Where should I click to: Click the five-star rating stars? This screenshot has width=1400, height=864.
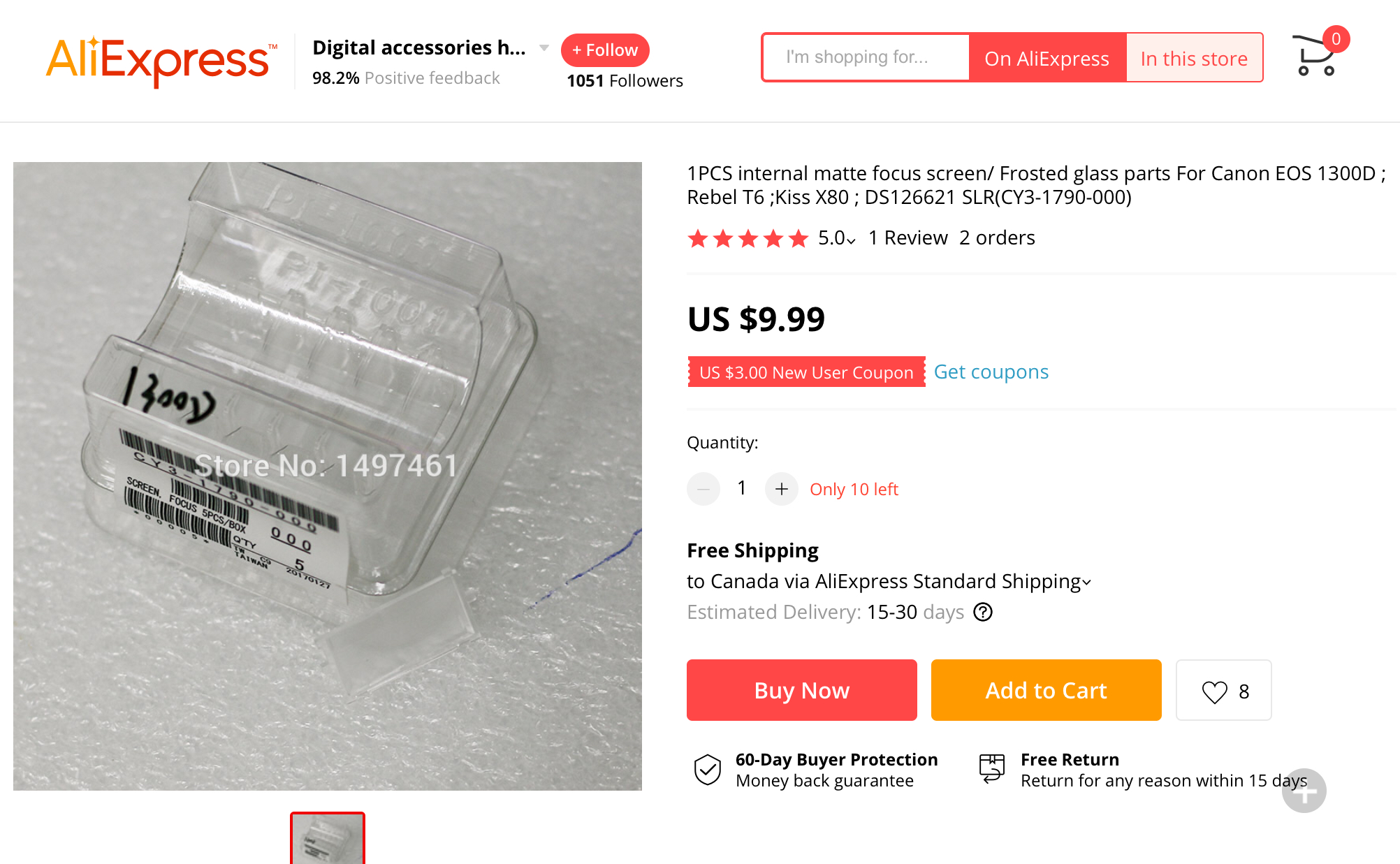pyautogui.click(x=748, y=239)
